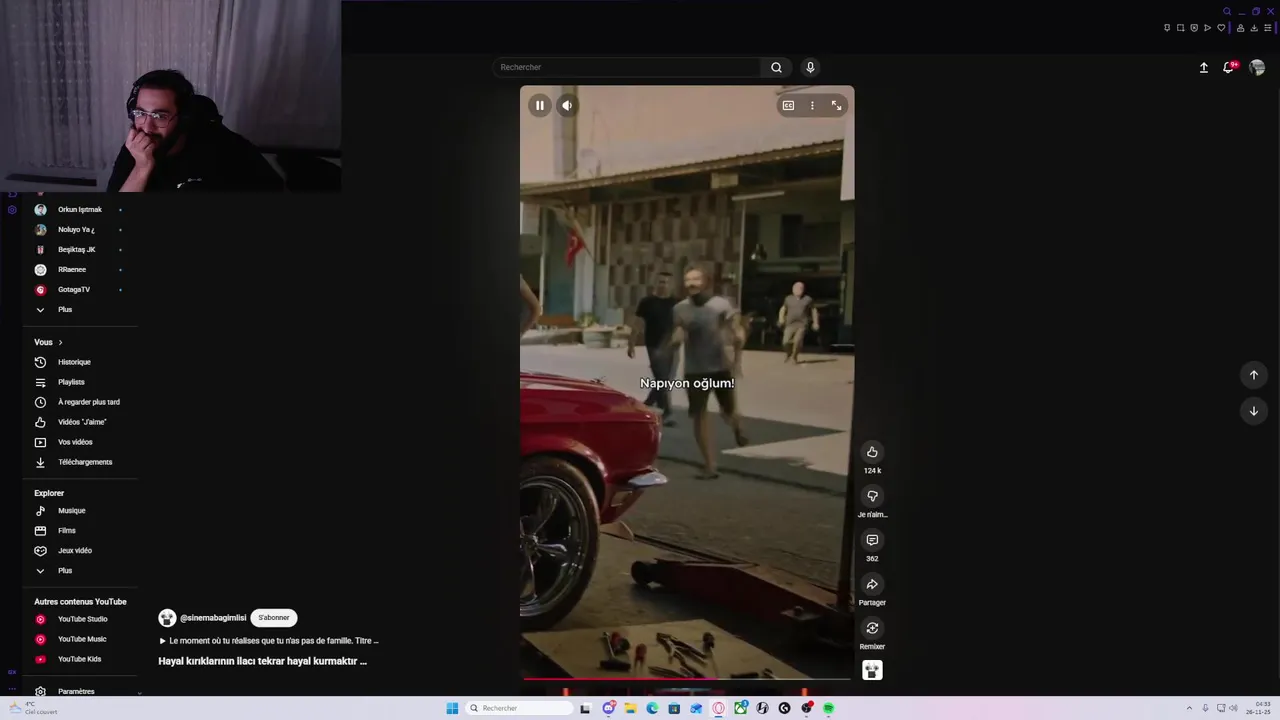This screenshot has height=720, width=1280.
Task: Open Spotify from the taskbar
Action: click(828, 708)
